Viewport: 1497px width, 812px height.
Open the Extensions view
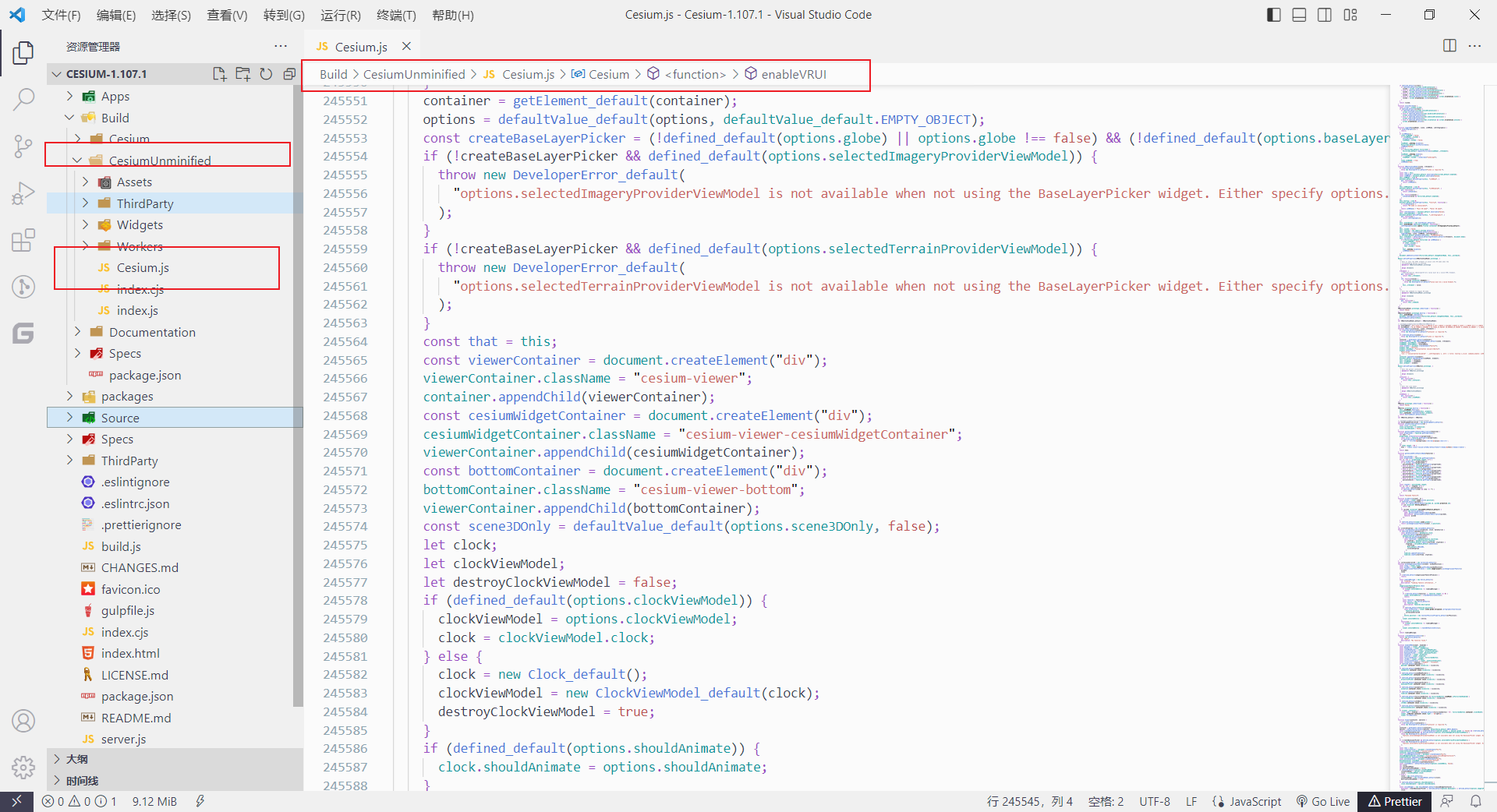point(23,240)
